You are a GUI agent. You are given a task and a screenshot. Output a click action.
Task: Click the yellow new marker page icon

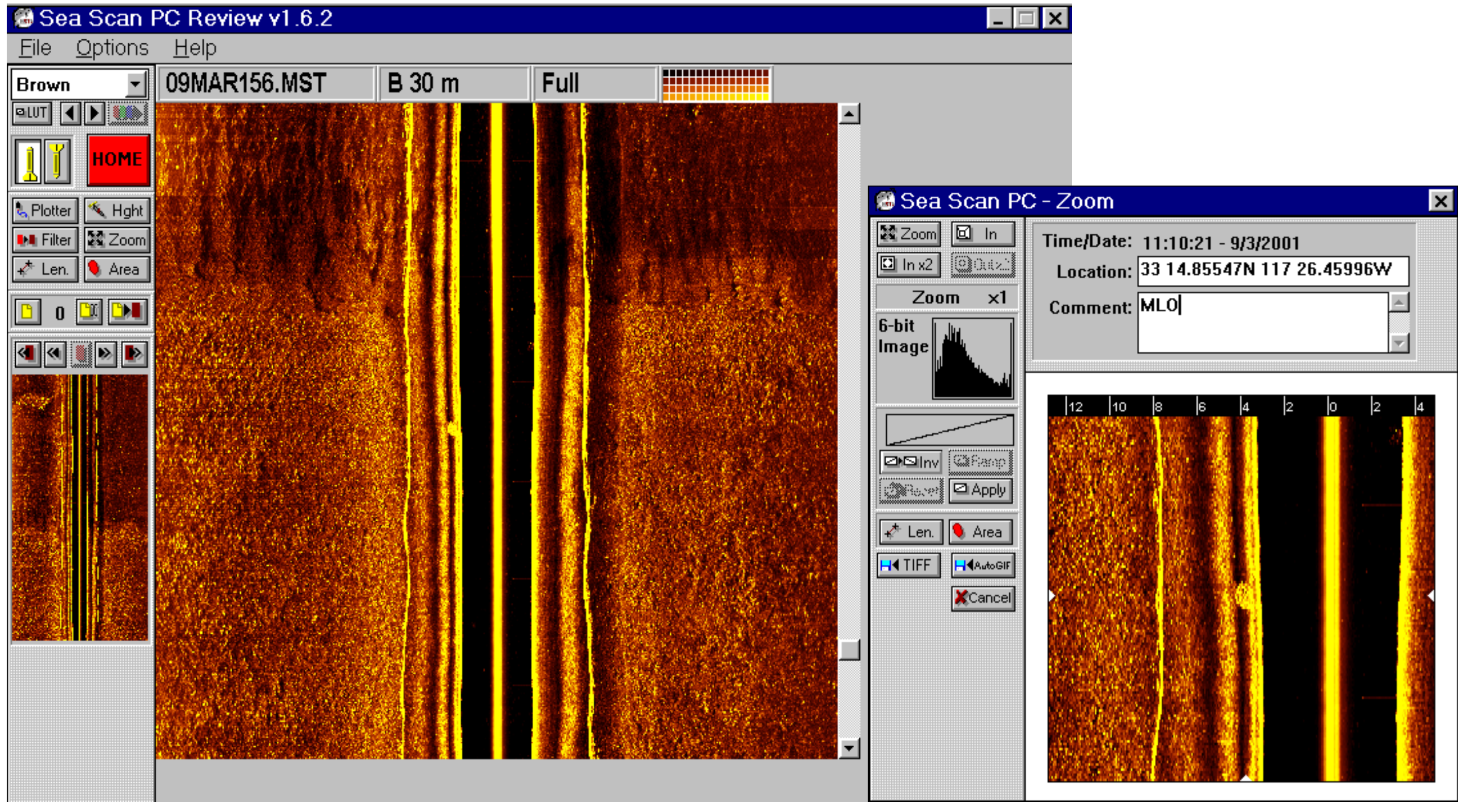[28, 312]
